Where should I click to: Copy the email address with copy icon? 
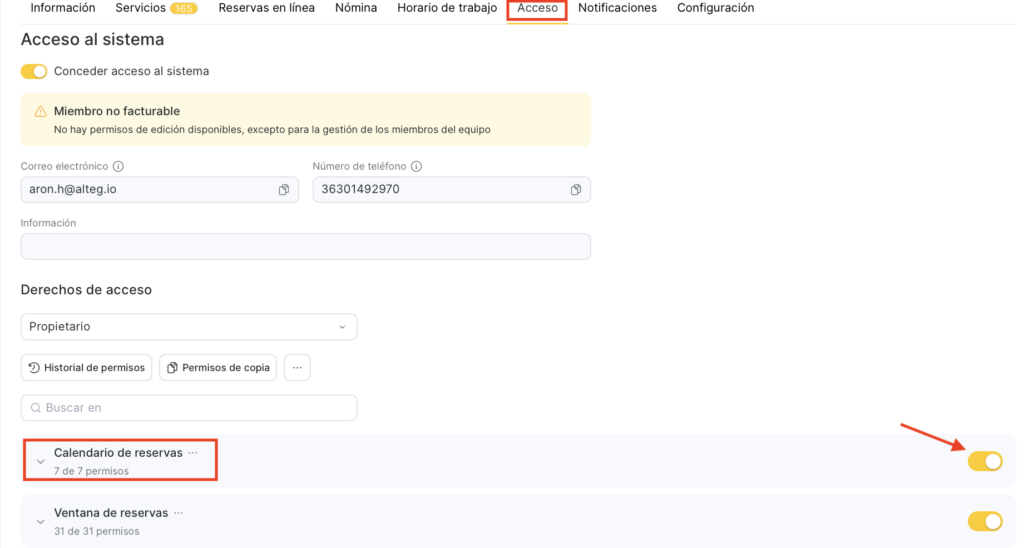284,190
